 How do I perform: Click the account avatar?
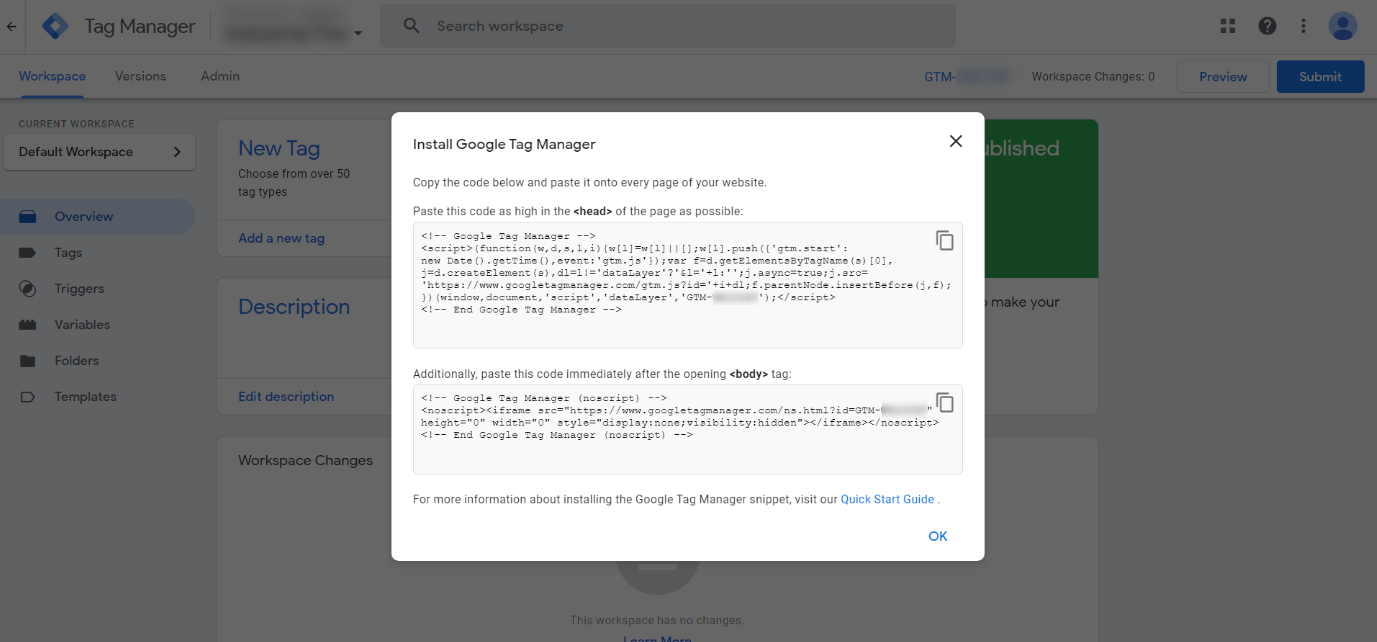pyautogui.click(x=1342, y=26)
